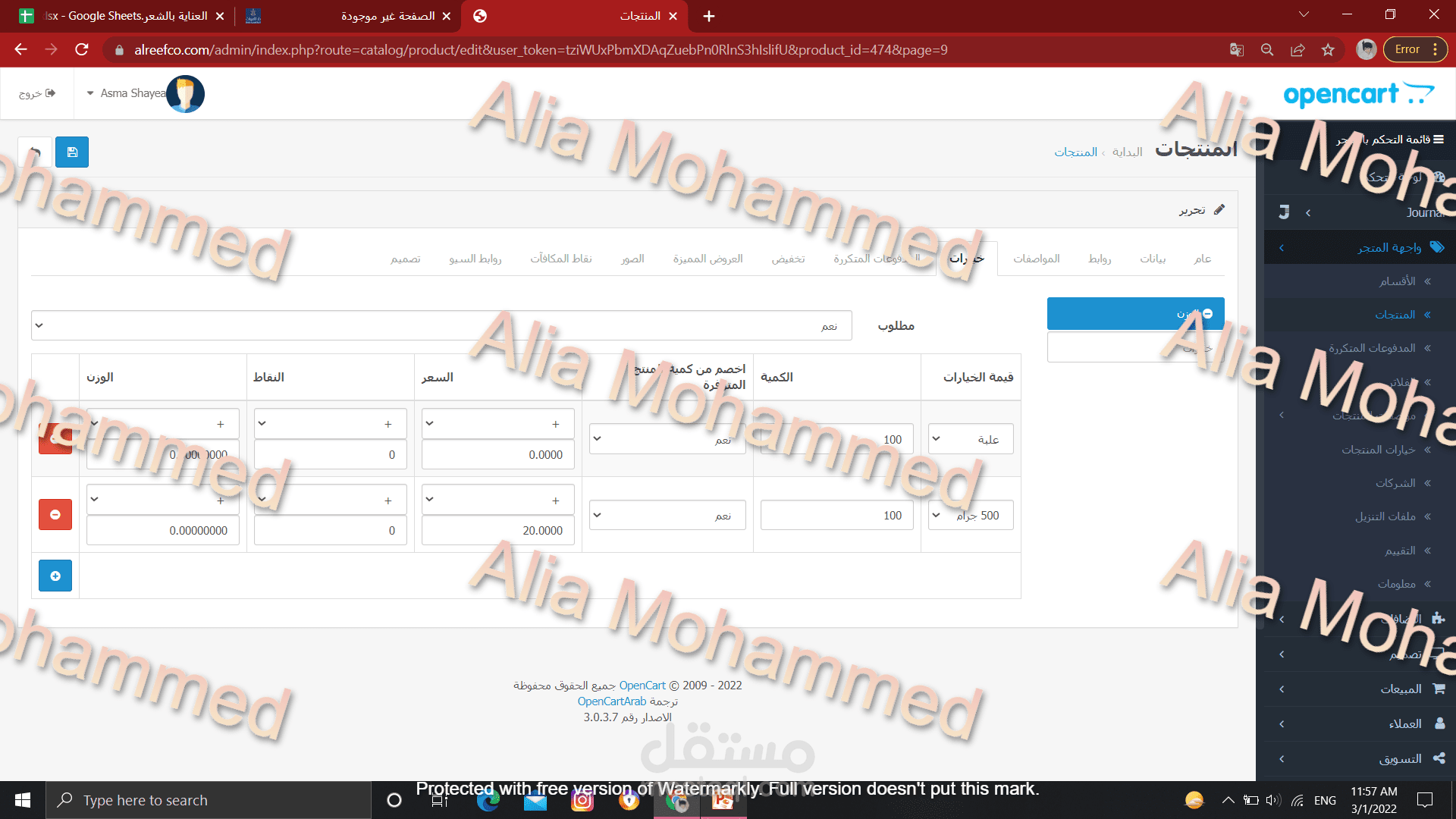The width and height of the screenshot is (1456, 819).
Task: Click the Asma Shayea user menu
Action: [x=133, y=93]
